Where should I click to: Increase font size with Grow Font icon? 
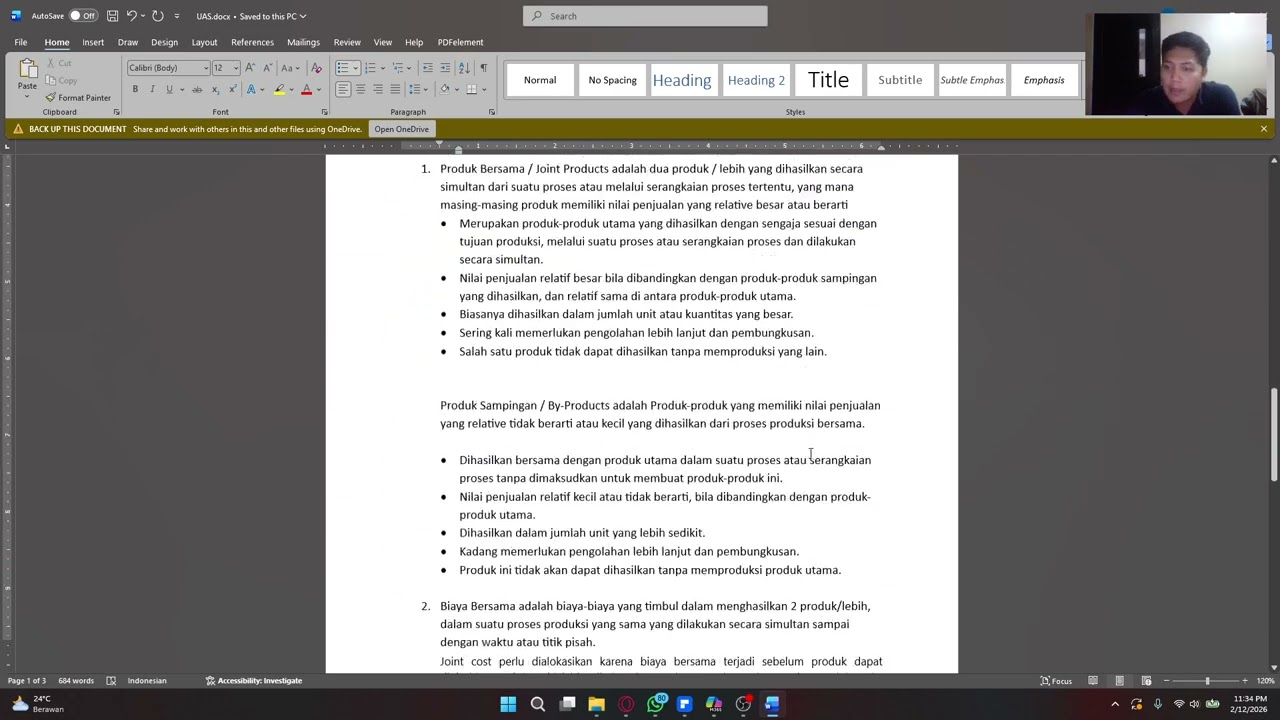250,68
